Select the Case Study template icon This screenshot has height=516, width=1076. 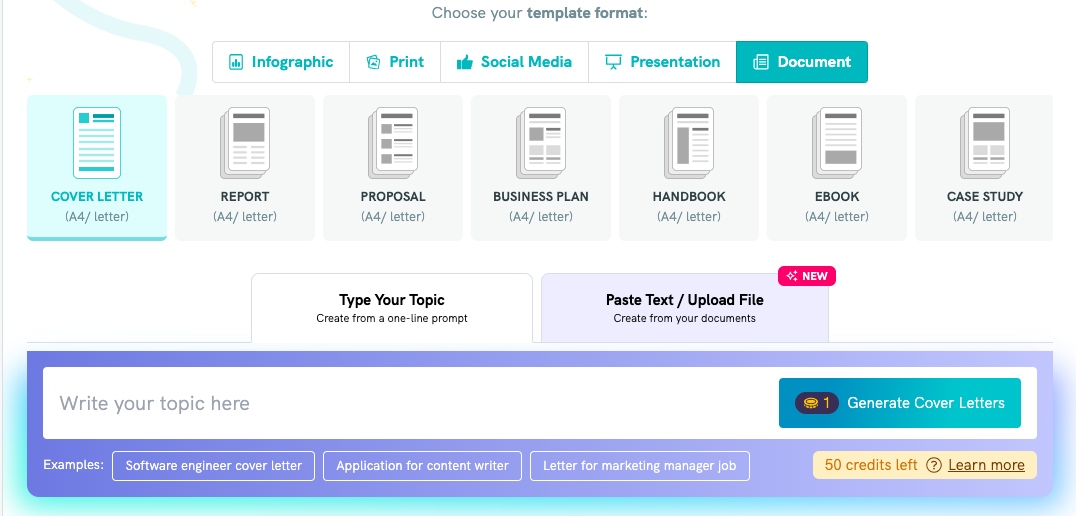985,143
